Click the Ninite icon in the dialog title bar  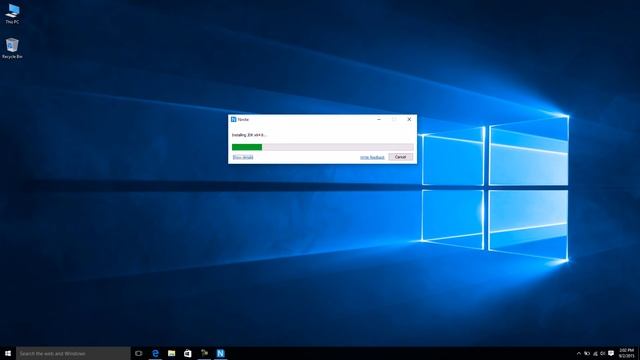point(233,119)
